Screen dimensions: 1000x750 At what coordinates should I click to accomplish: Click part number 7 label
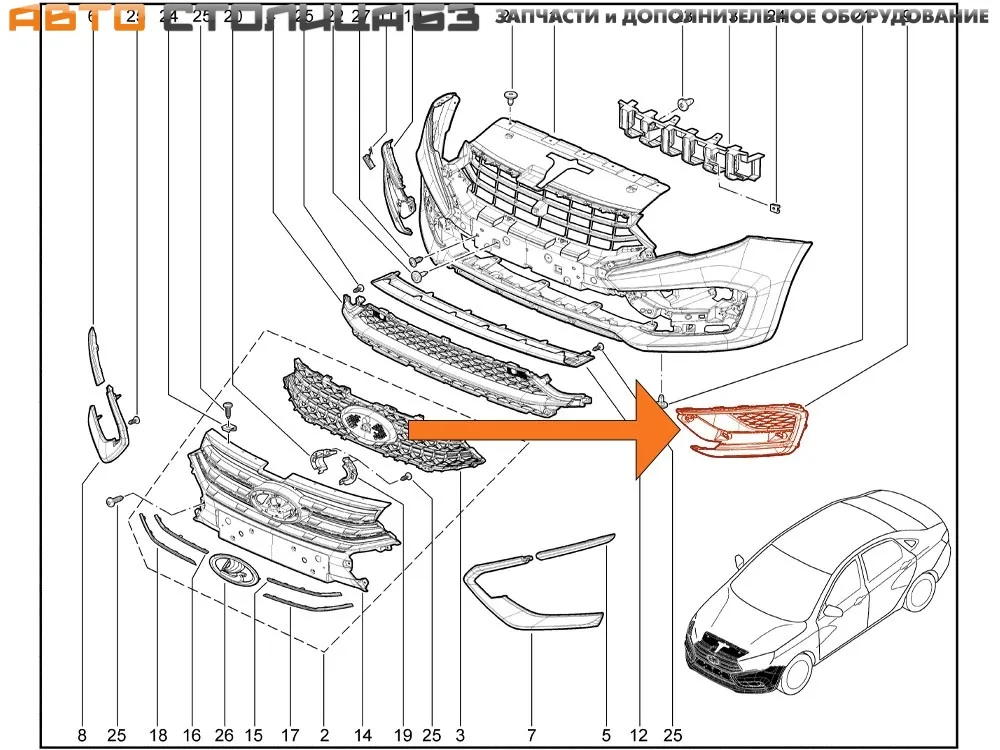pos(531,735)
